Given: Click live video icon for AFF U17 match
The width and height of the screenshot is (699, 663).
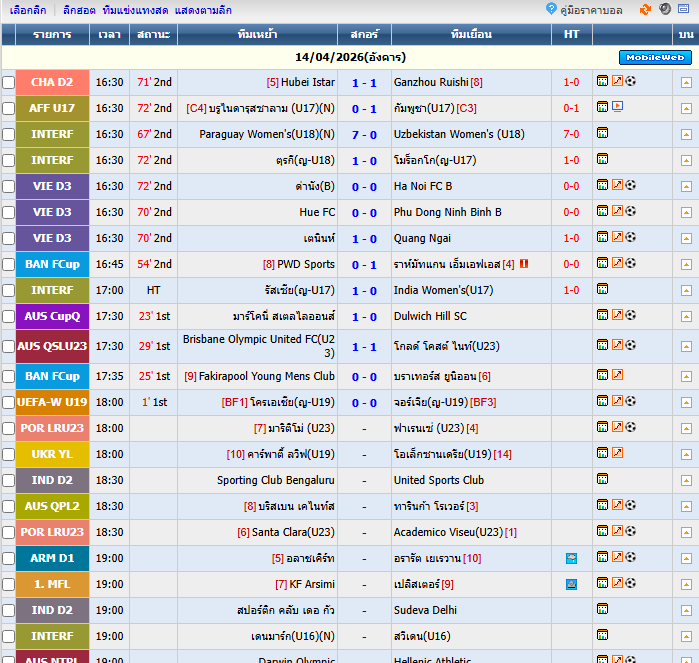Looking at the screenshot, I should tap(617, 107).
